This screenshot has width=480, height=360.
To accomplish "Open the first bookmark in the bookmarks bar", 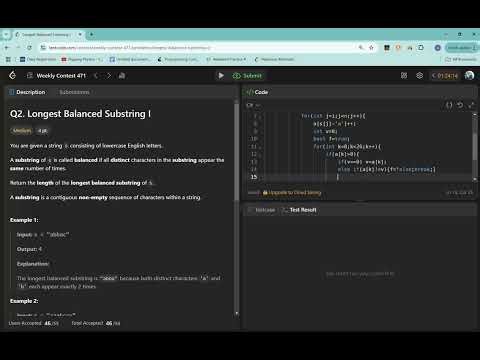I will tap(38, 59).
